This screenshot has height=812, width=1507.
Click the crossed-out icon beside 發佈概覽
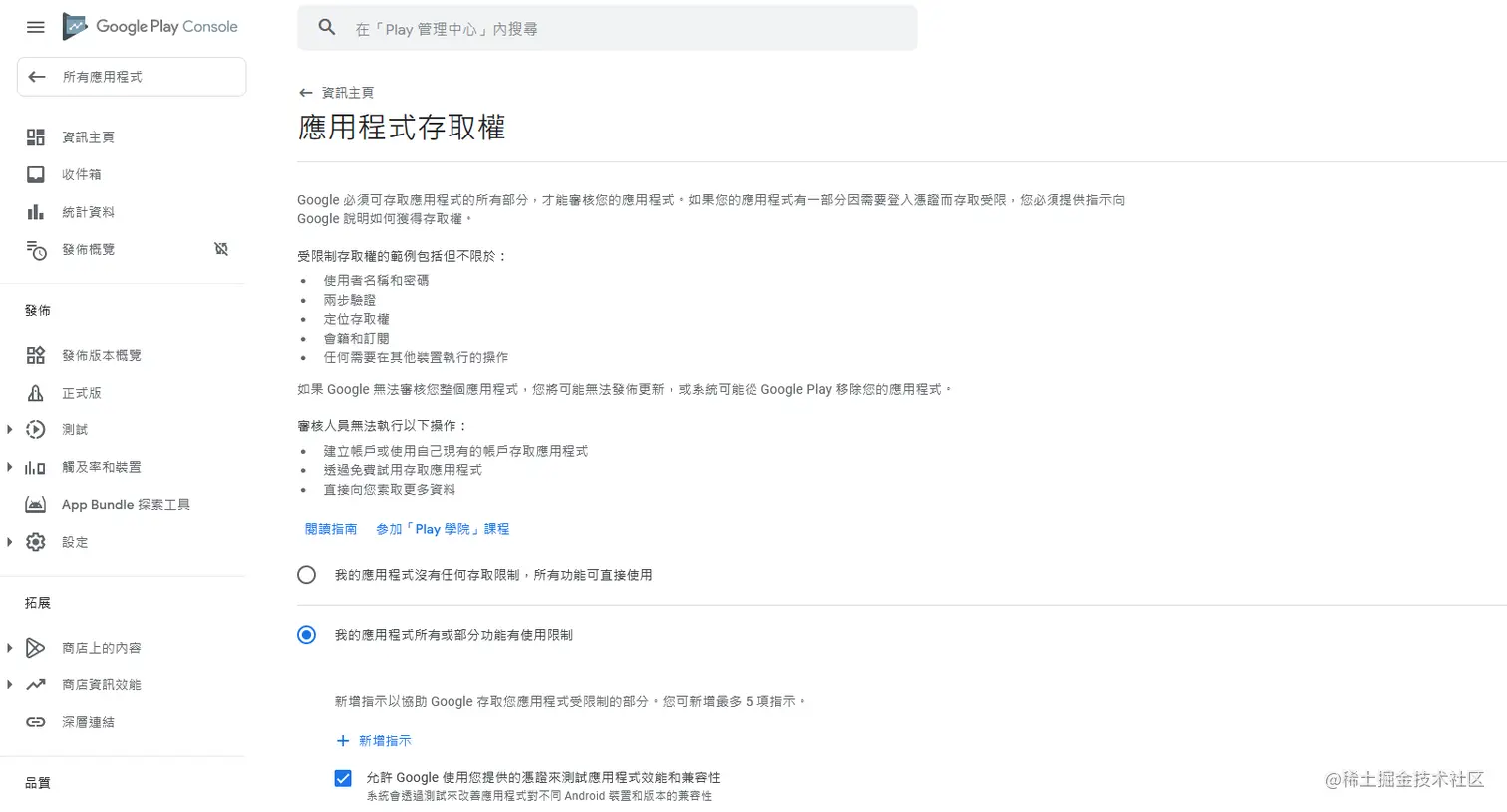(x=221, y=249)
